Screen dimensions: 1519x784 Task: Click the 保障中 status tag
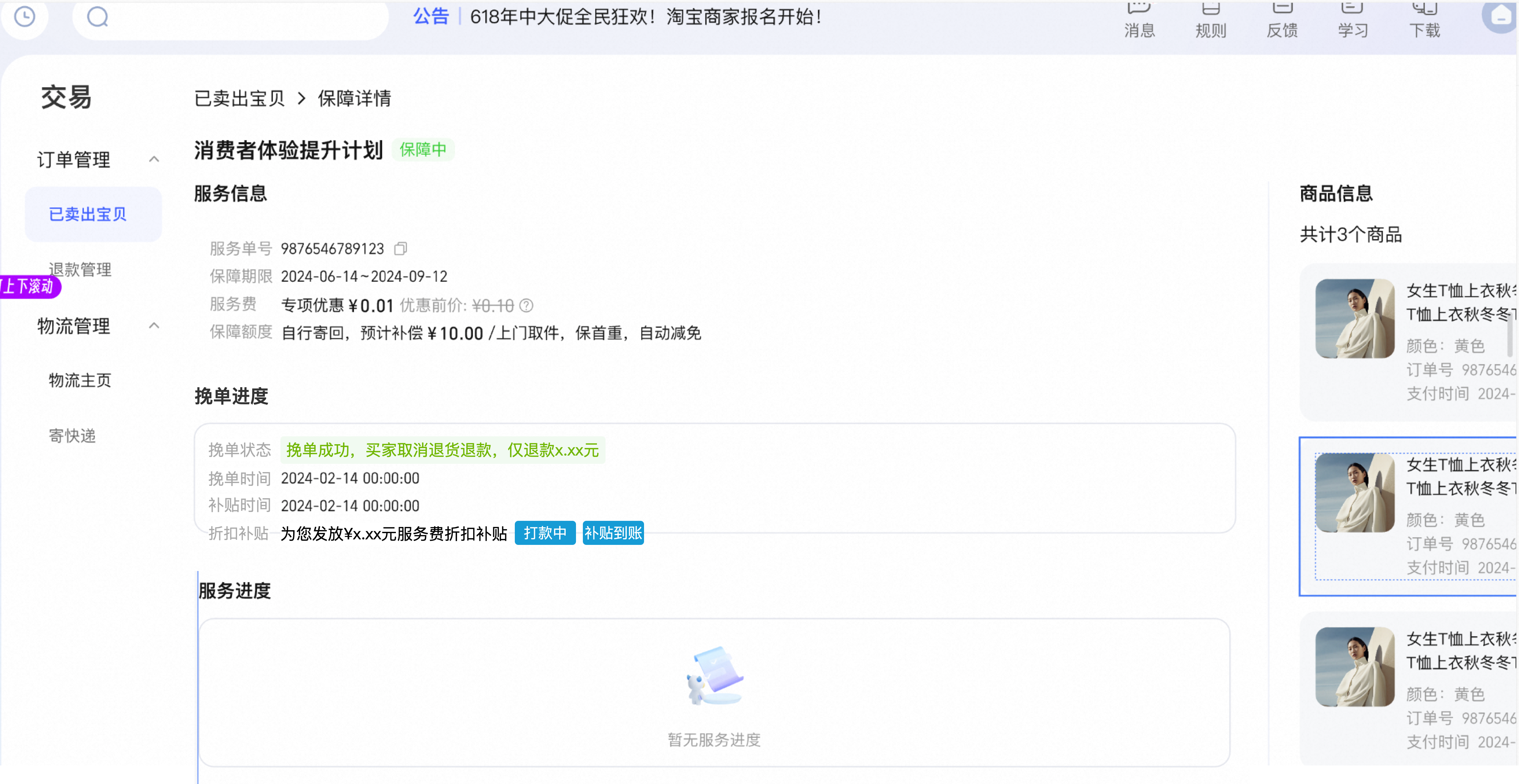click(x=423, y=149)
